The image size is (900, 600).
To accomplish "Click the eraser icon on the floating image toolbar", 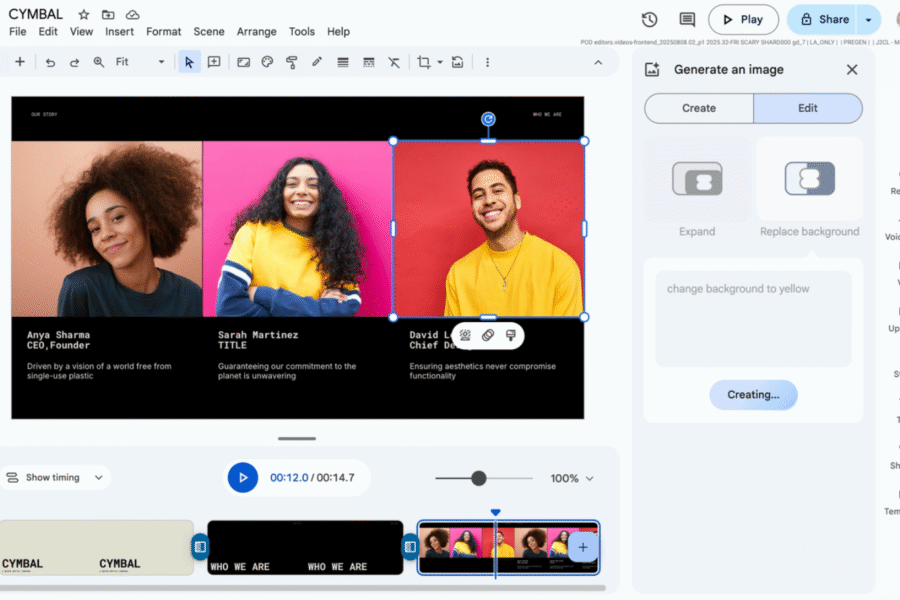I will pos(488,335).
